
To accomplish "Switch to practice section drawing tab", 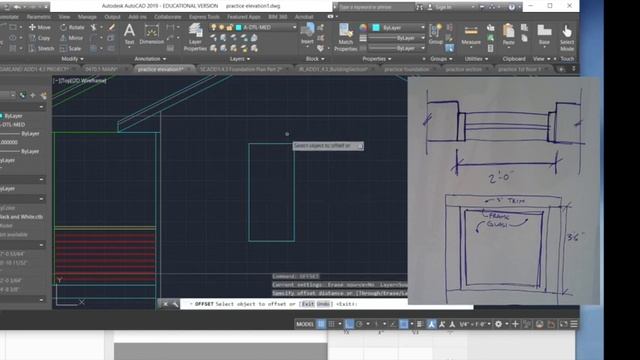I will click(x=463, y=69).
